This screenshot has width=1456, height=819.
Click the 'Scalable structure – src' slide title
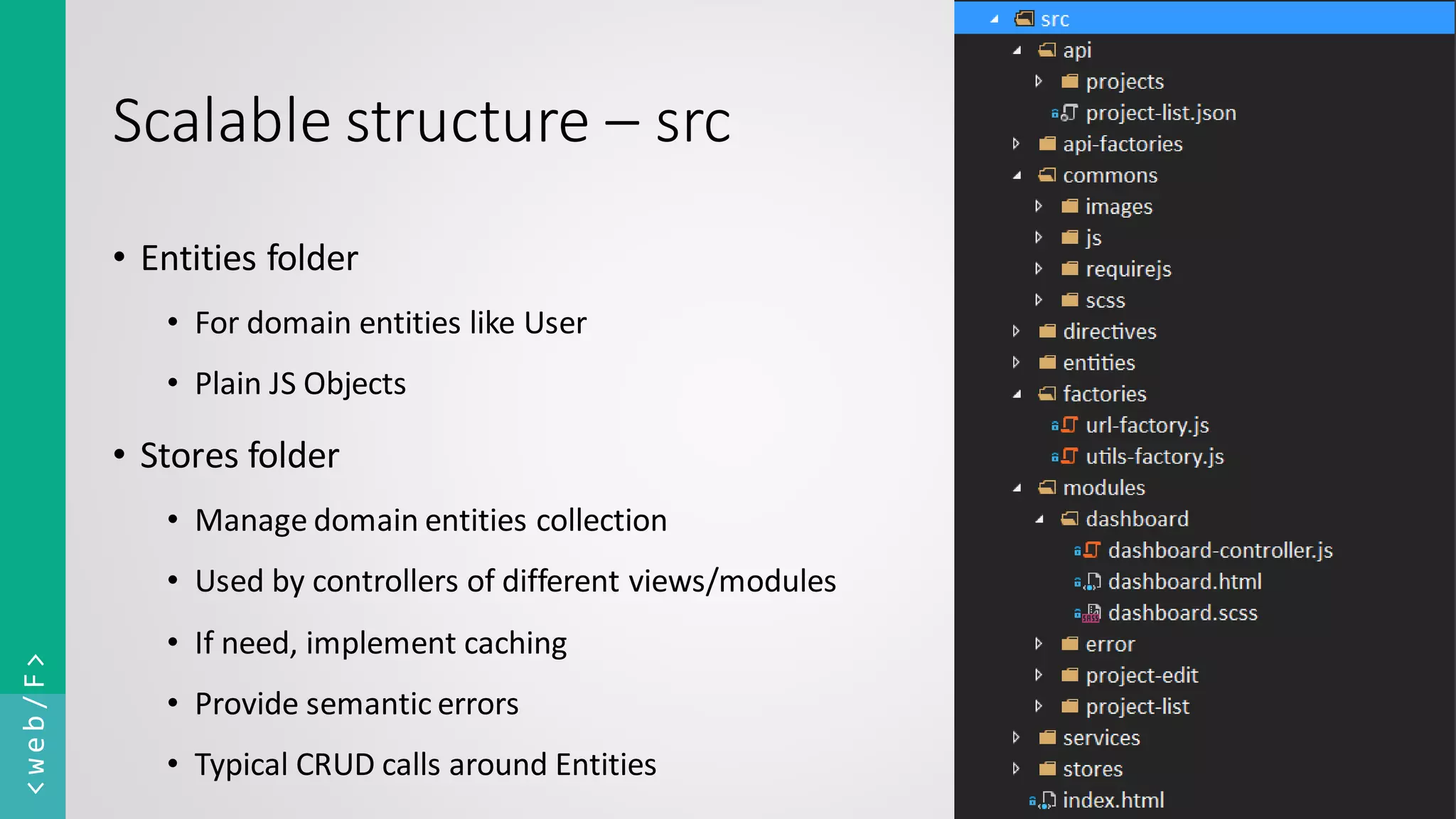(x=422, y=121)
